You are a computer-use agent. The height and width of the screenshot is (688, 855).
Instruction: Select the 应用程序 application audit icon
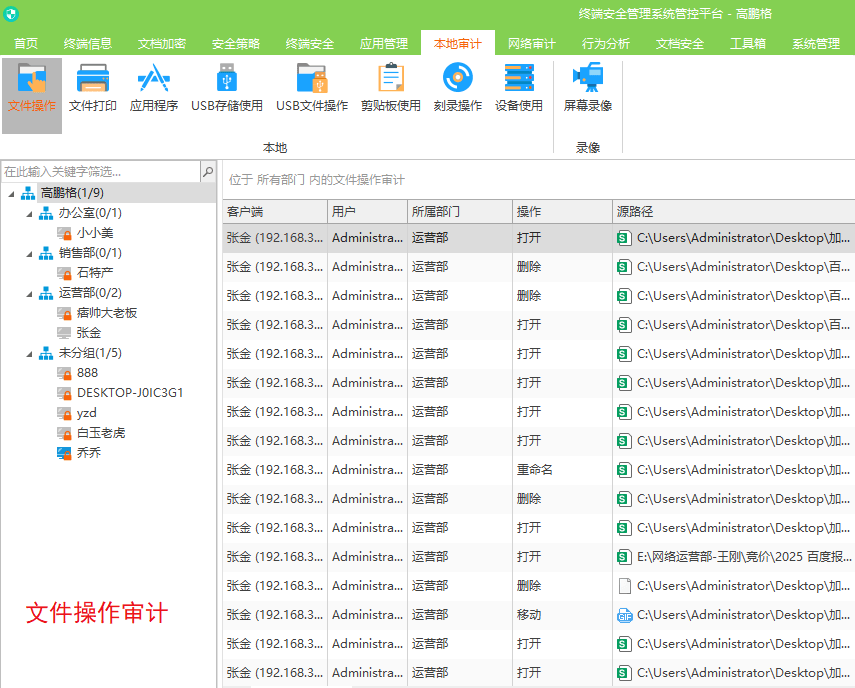click(154, 88)
